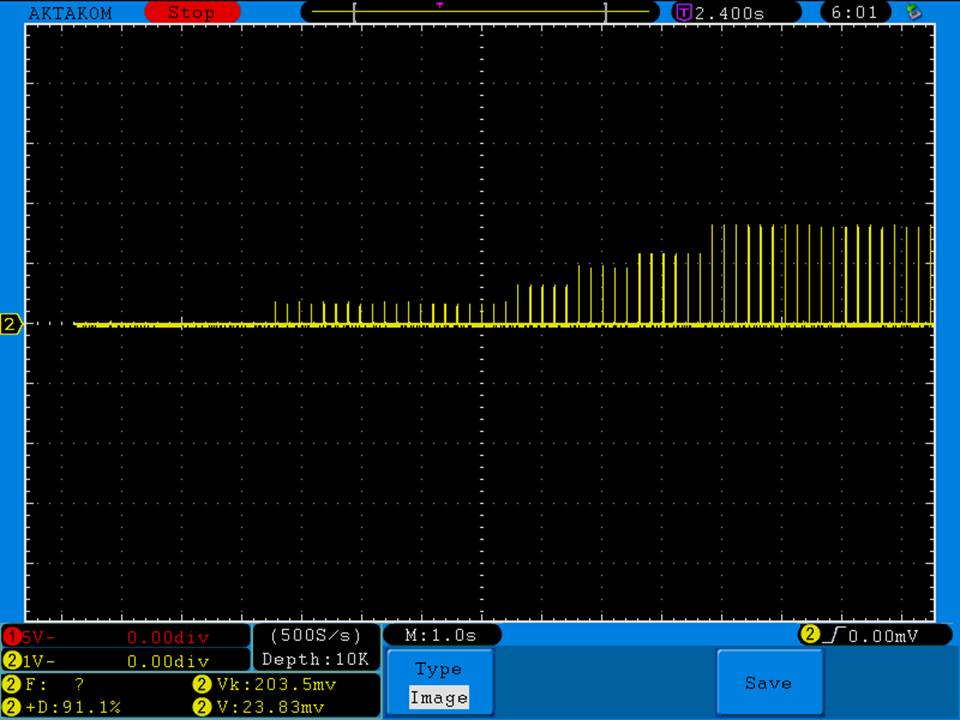Click the channel 2 yellow 1V scale badge
This screenshot has width=960, height=720.
coord(12,661)
